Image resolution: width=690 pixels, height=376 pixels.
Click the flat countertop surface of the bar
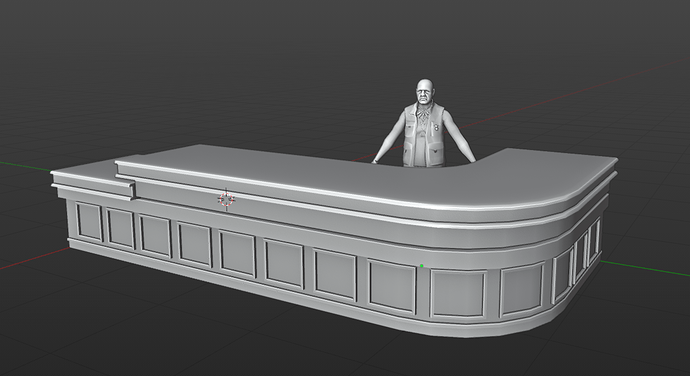click(352, 176)
